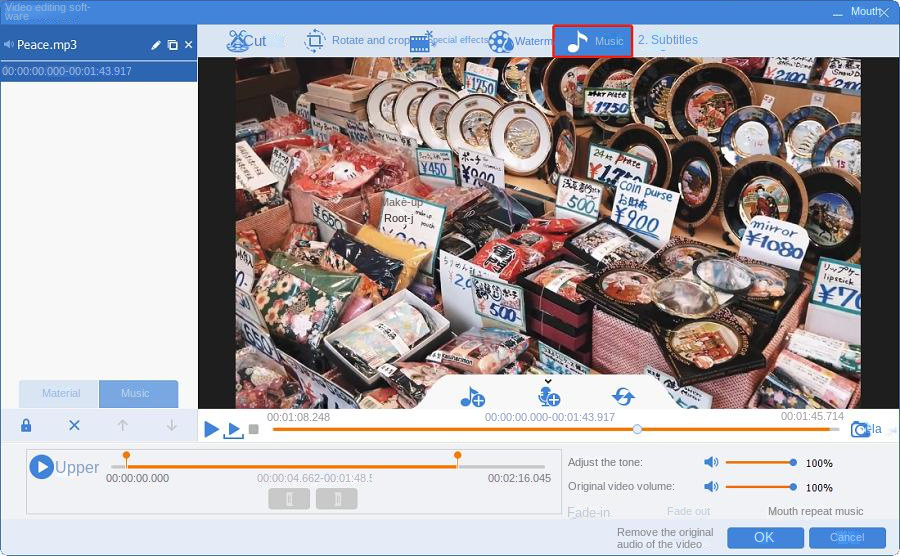Switch to the Rotate and crop tab

coord(357,41)
